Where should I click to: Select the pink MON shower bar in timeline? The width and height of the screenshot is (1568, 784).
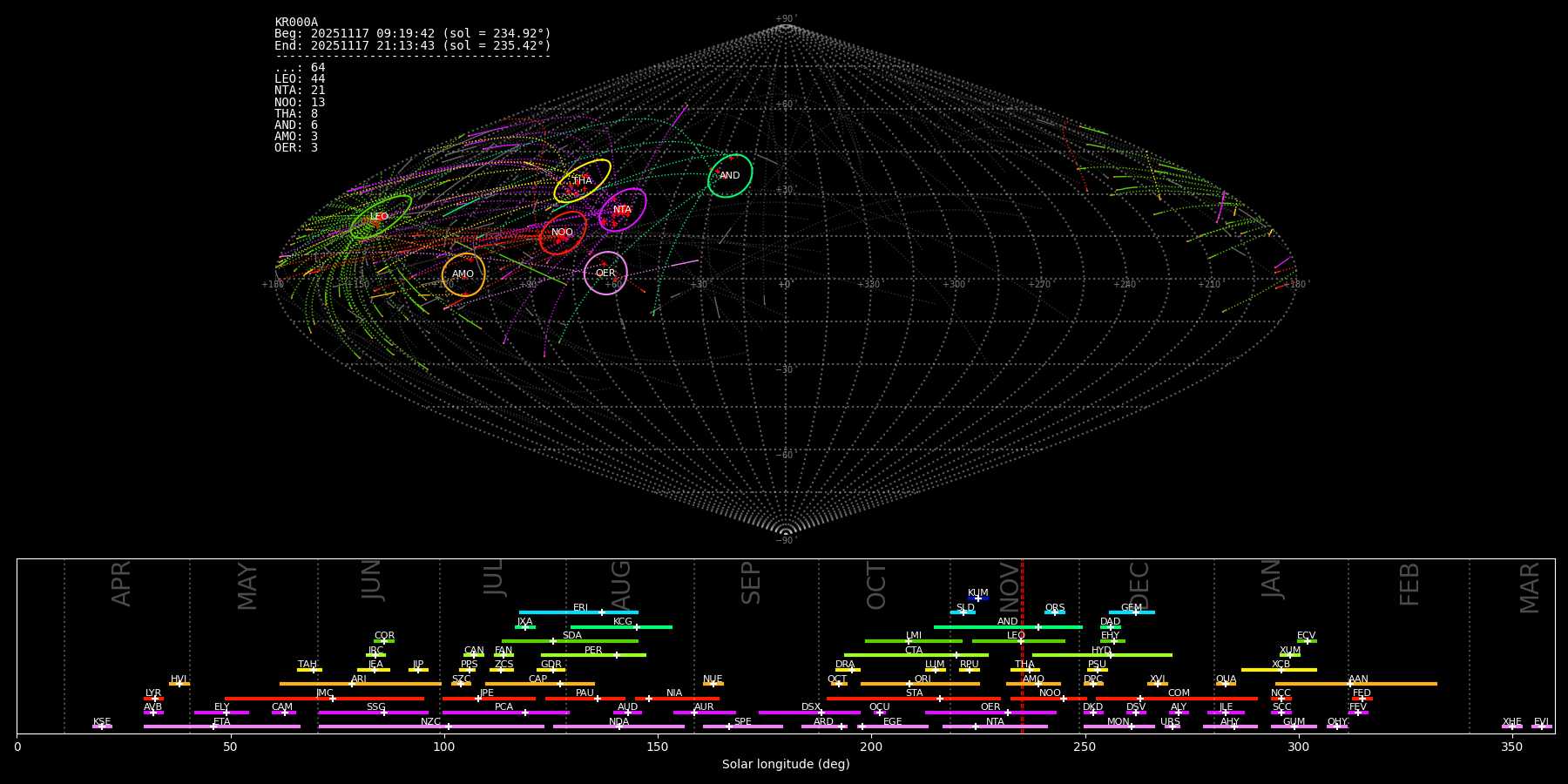pyautogui.click(x=1119, y=727)
